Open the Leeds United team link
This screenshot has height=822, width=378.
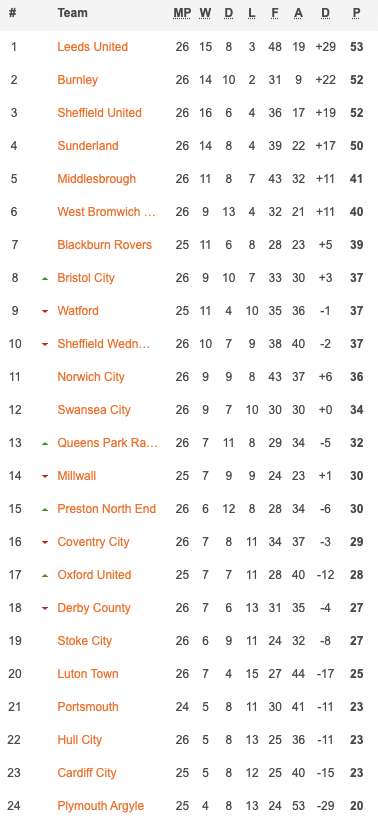[x=92, y=47]
